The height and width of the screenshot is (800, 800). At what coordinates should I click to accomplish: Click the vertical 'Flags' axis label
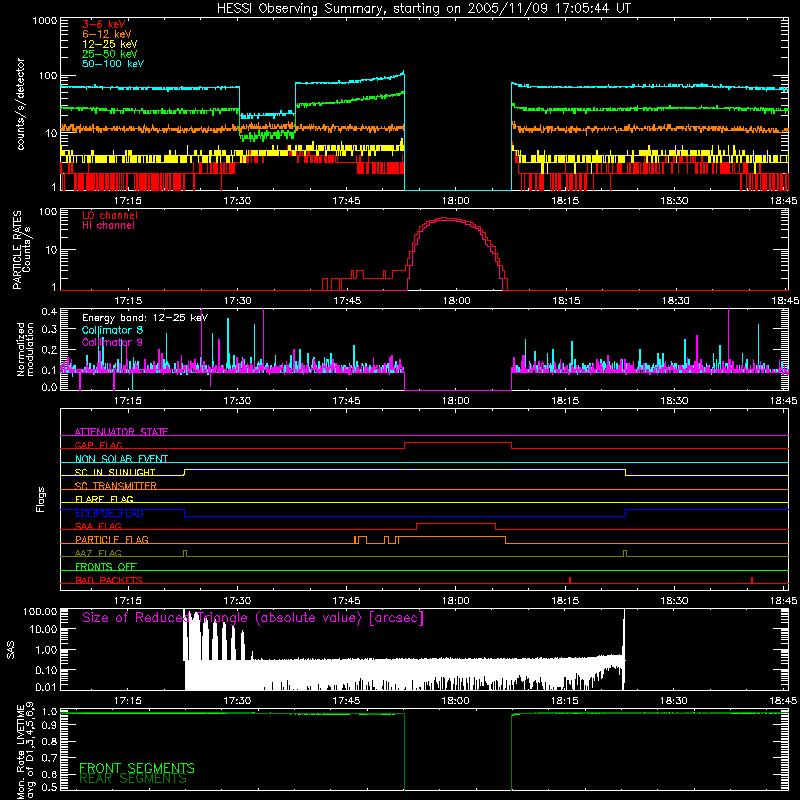41,499
